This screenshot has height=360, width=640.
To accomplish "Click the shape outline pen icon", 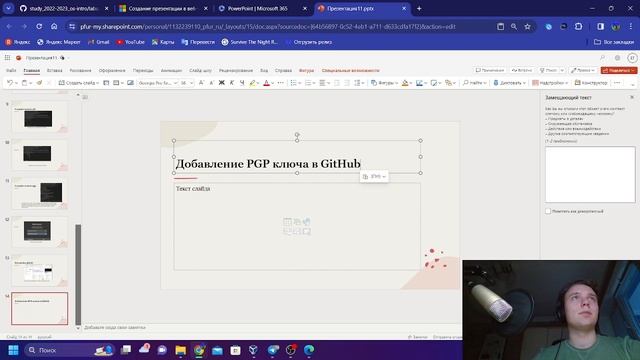I will tap(419, 83).
